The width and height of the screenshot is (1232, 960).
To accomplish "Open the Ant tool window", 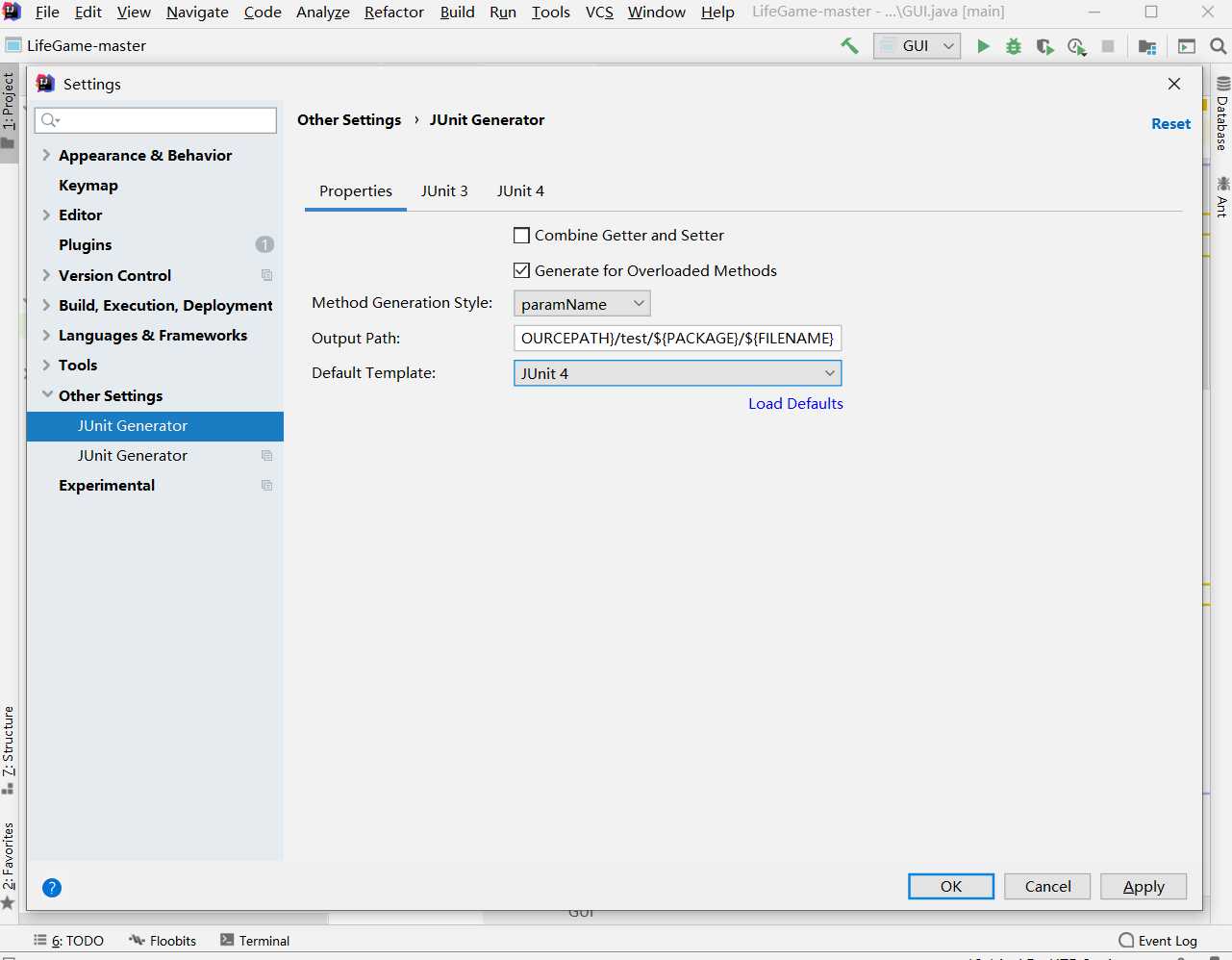I will point(1222,196).
